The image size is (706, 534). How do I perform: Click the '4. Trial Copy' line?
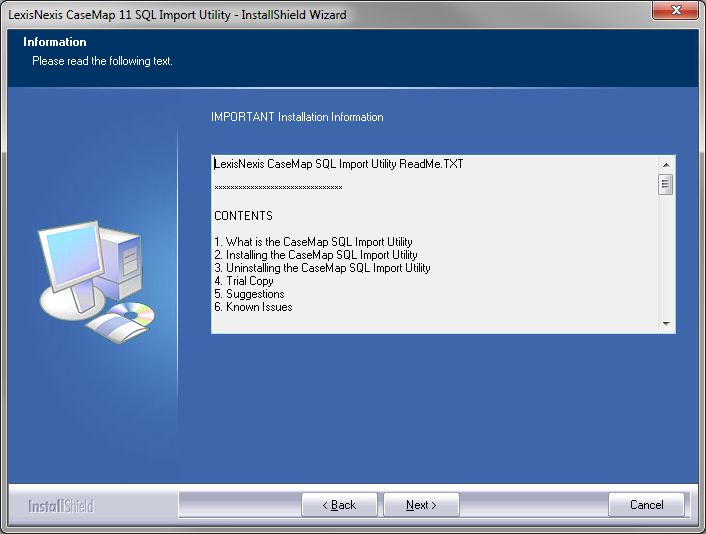point(244,281)
